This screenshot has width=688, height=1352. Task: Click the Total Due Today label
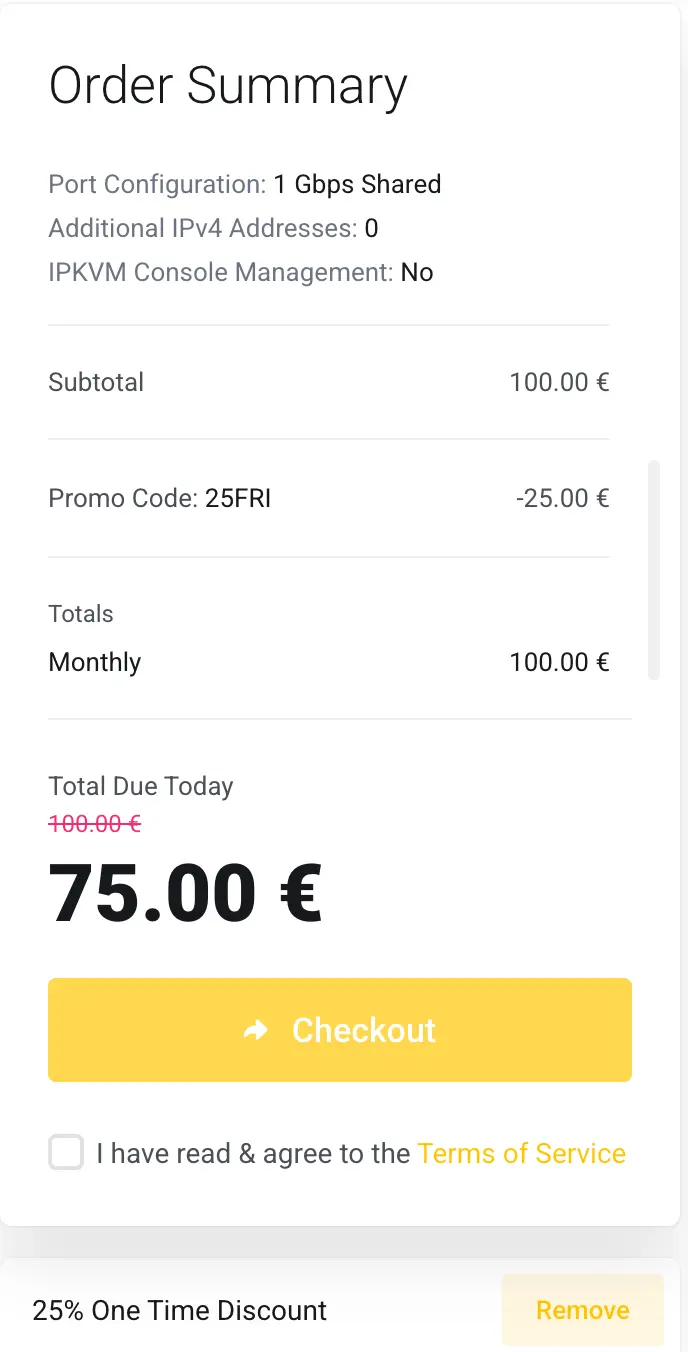click(140, 786)
